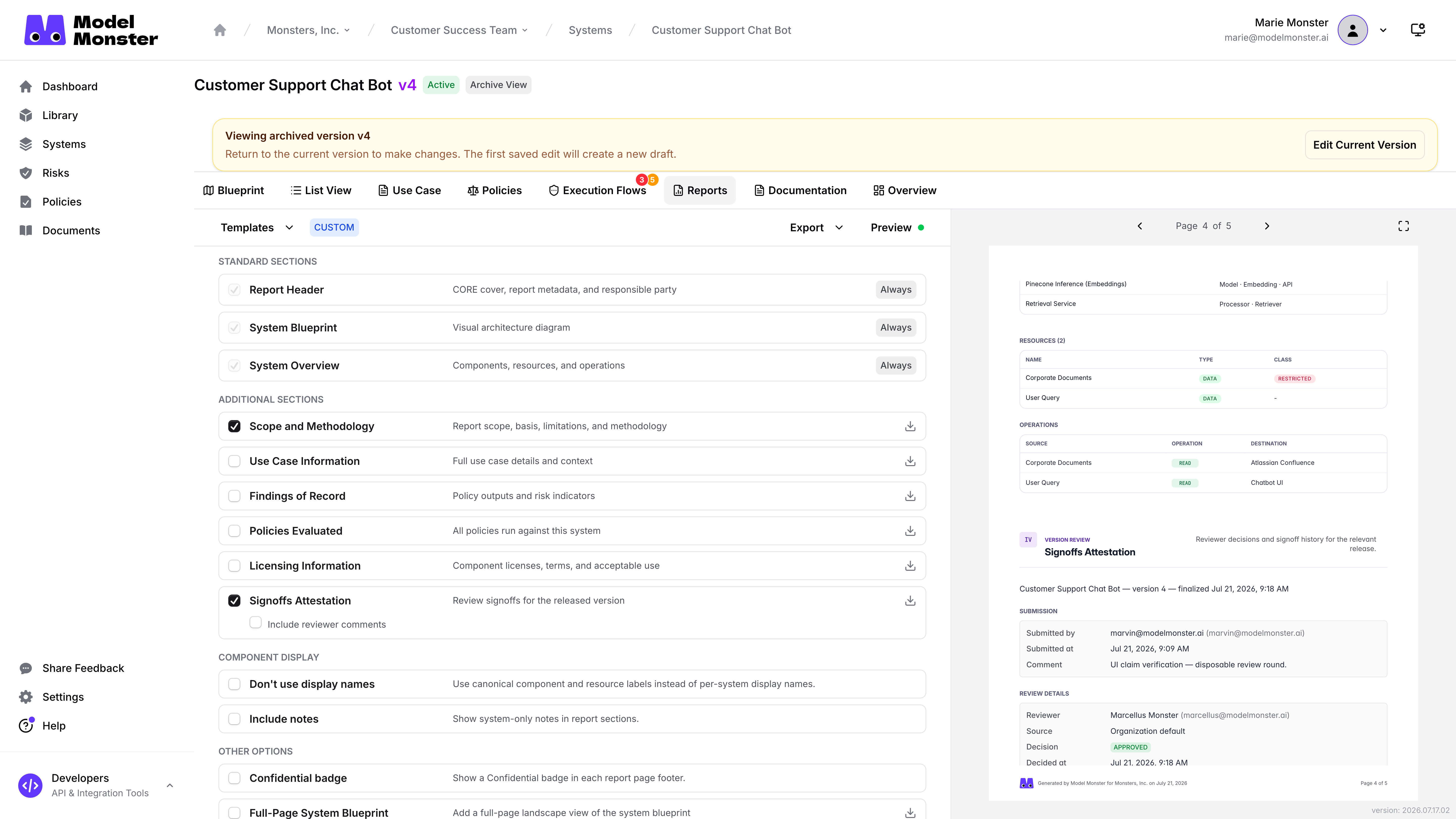Check Include notes option

pos(234,719)
